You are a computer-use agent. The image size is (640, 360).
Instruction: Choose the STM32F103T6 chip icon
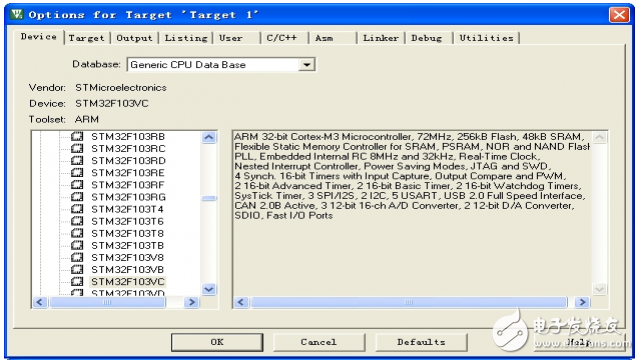(x=77, y=221)
